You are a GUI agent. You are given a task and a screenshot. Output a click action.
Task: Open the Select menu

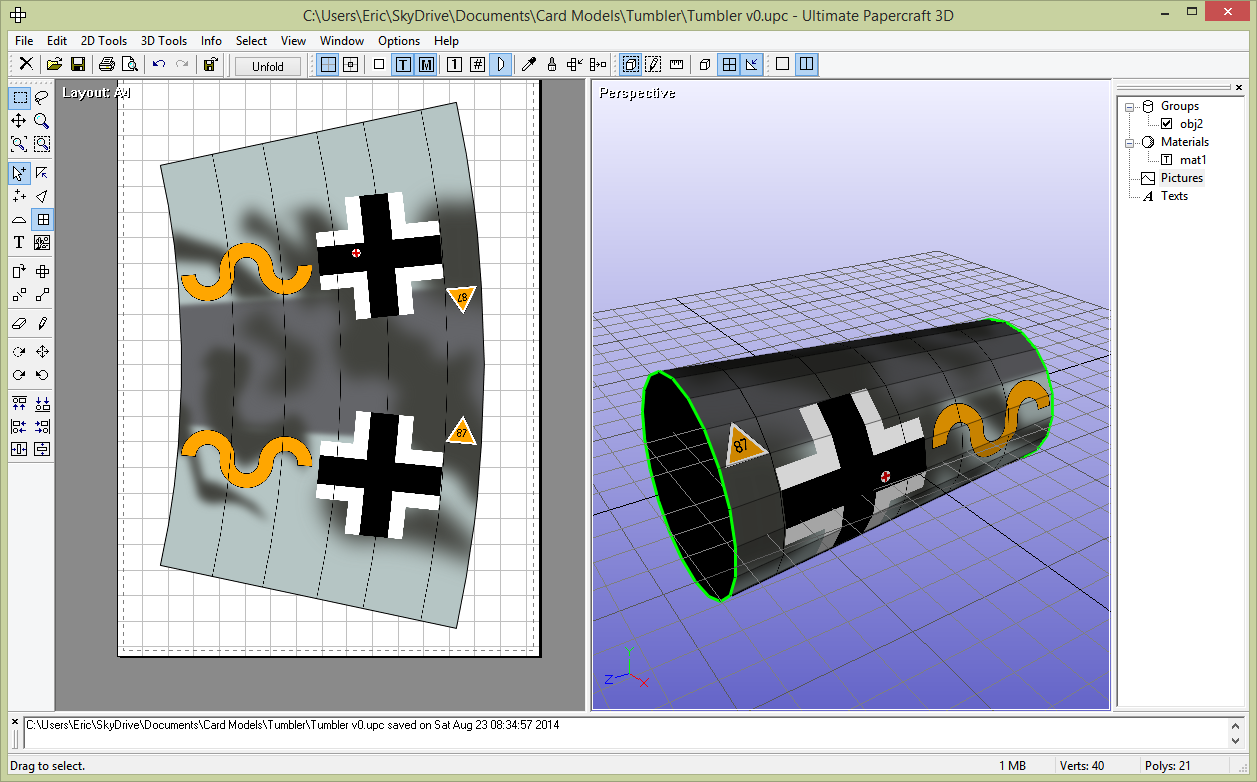pyautogui.click(x=251, y=41)
